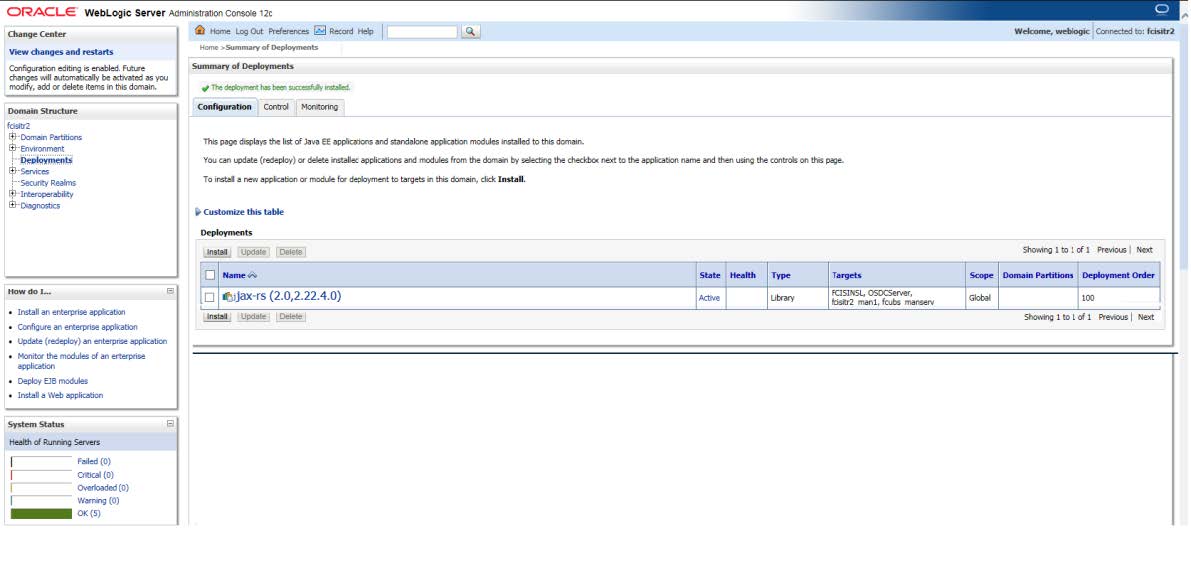The image size is (1191, 578).
Task: Open Update (redeploy) an enterprise application link
Action: pos(92,341)
